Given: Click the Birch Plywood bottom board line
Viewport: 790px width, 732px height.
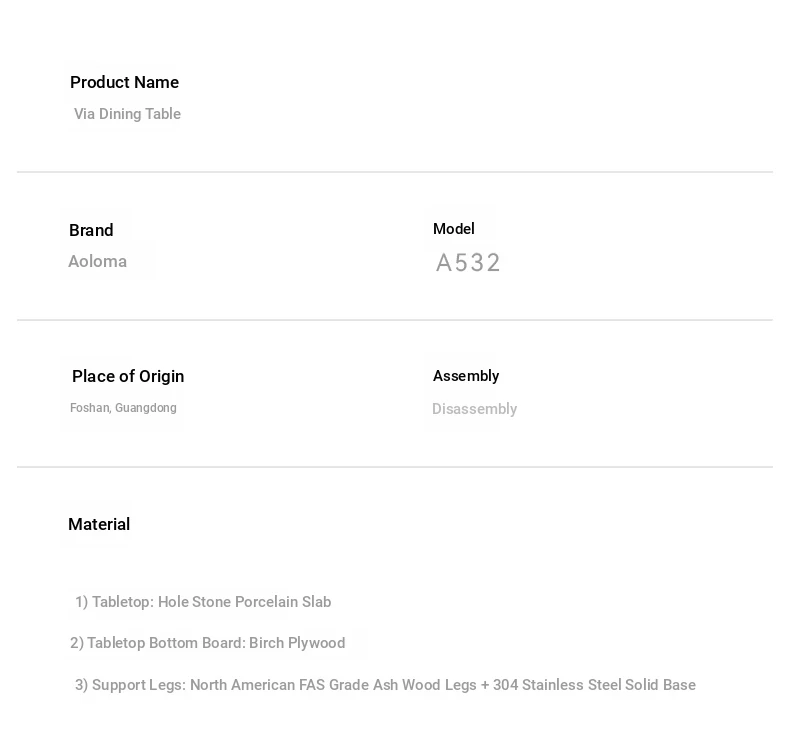Looking at the screenshot, I should coord(208,643).
